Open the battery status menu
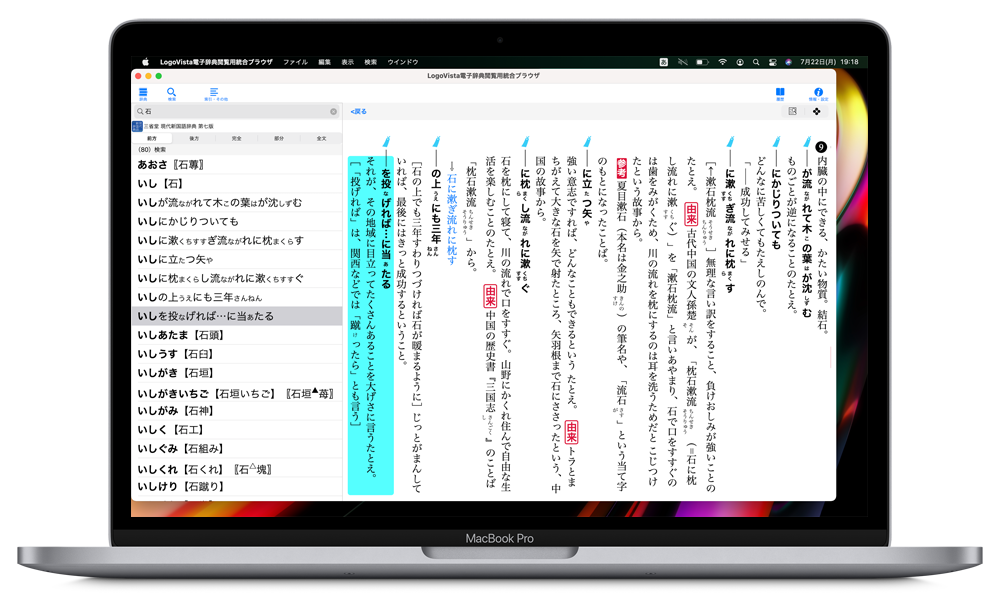This screenshot has width=1000, height=600. (x=702, y=62)
